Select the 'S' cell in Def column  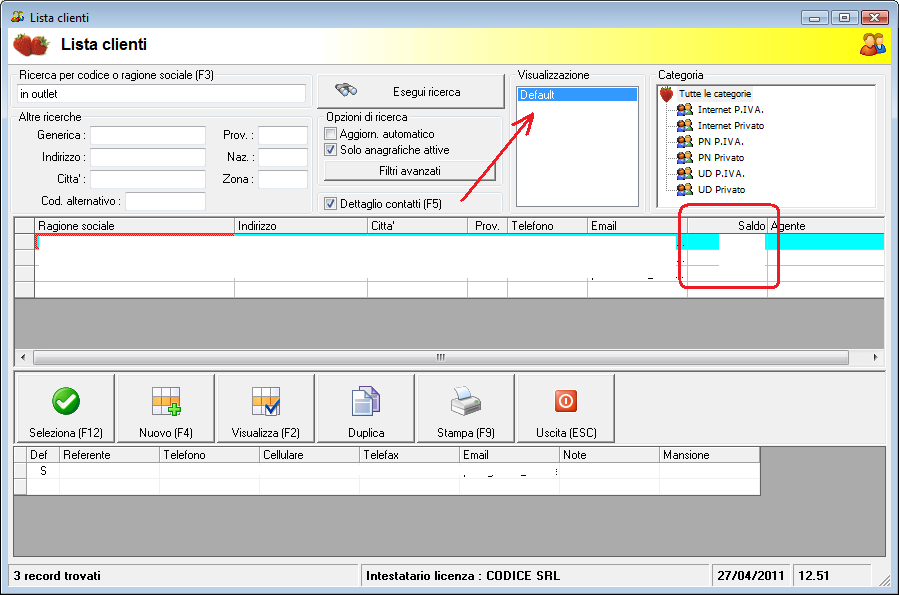[43, 471]
